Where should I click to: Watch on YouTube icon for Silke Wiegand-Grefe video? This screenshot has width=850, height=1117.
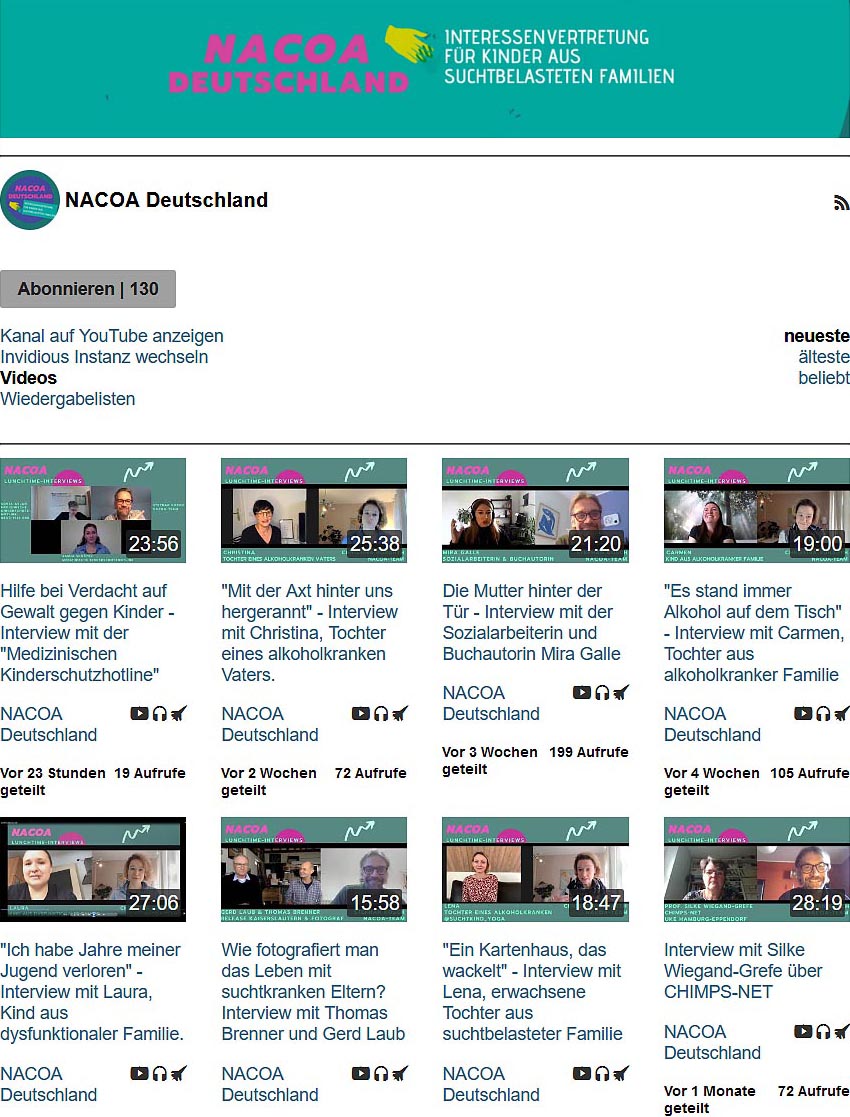804,1031
